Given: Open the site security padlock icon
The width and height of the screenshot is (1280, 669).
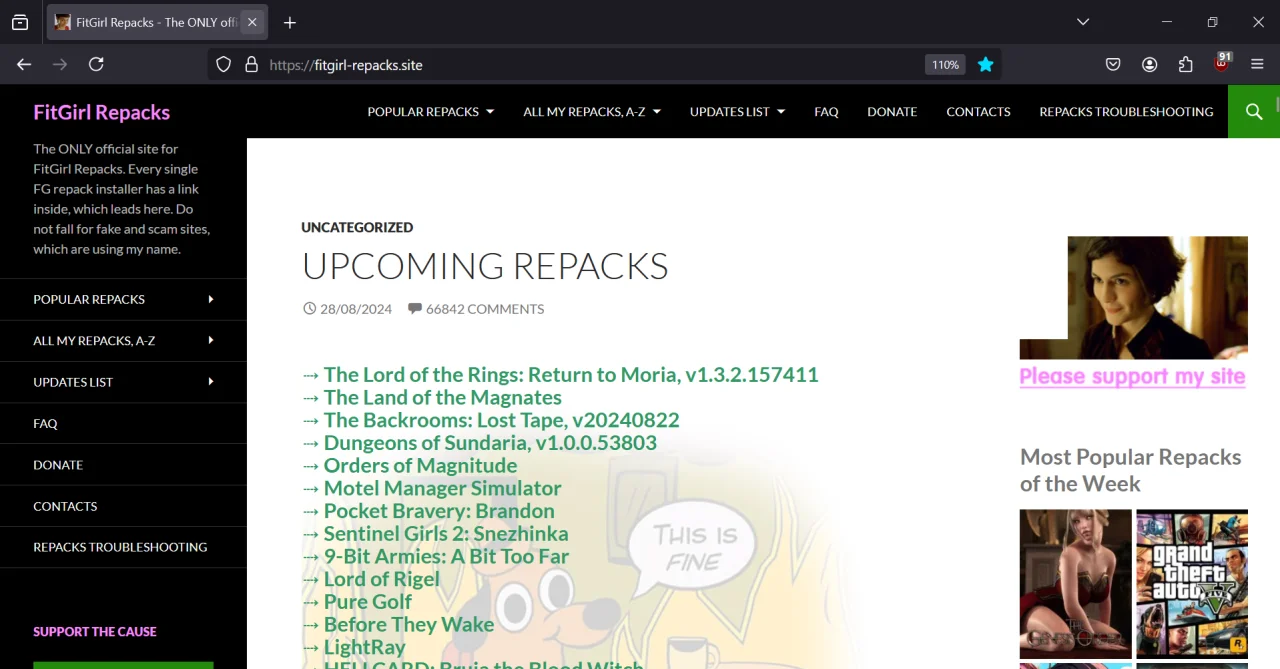Looking at the screenshot, I should click(251, 64).
